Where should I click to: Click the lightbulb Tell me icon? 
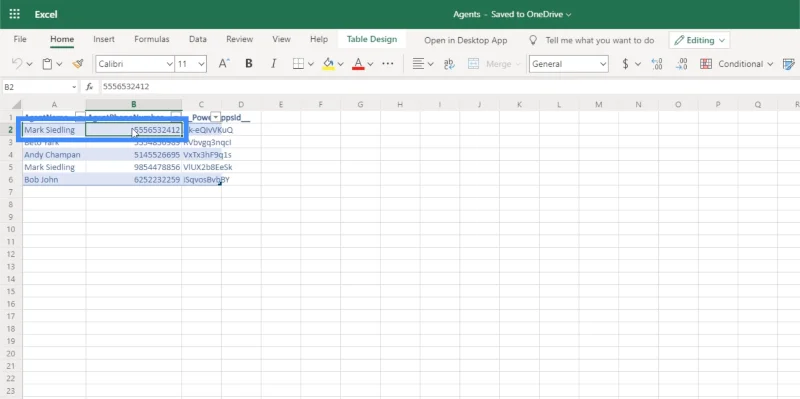(x=533, y=40)
